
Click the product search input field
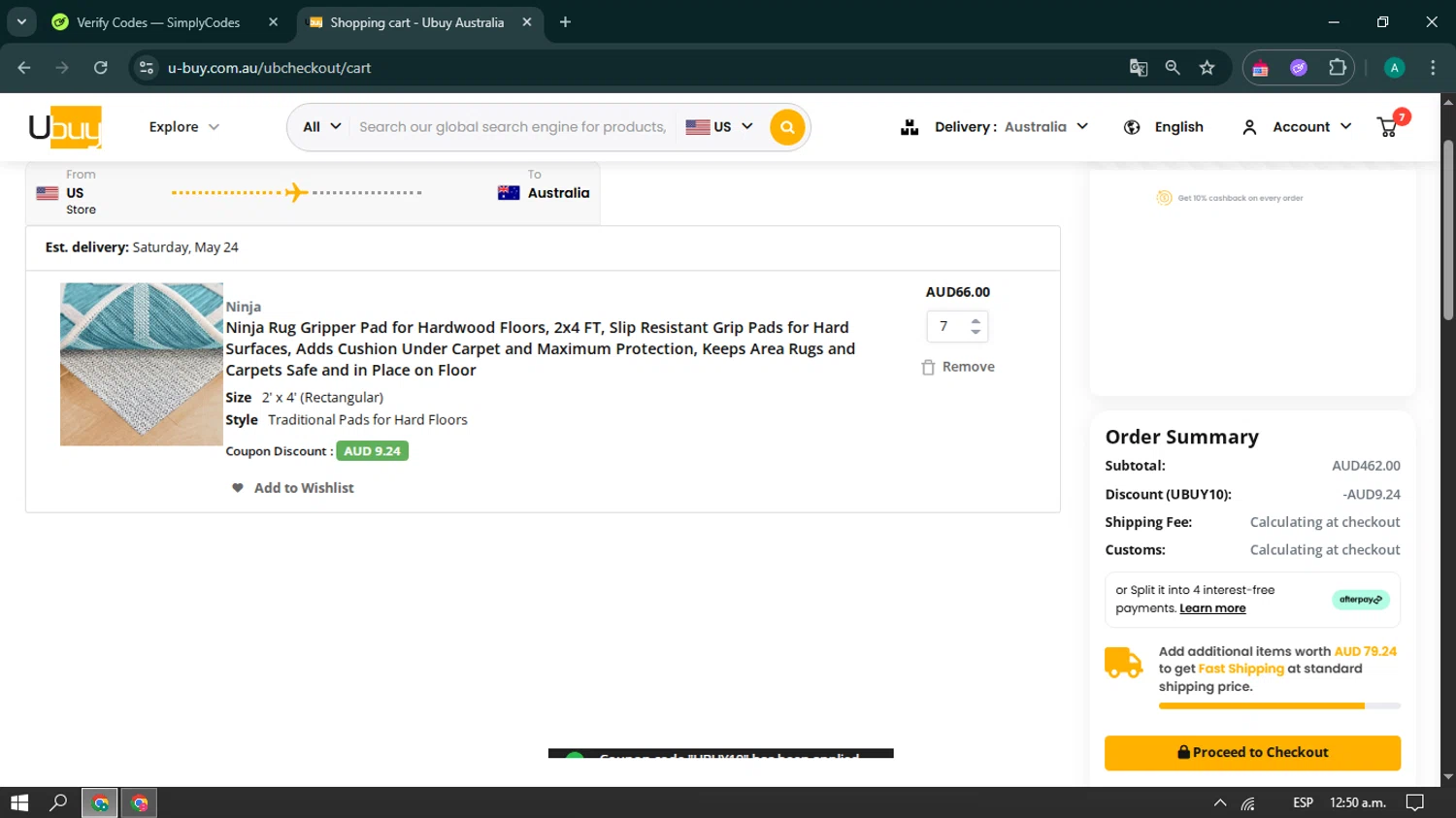tap(513, 127)
